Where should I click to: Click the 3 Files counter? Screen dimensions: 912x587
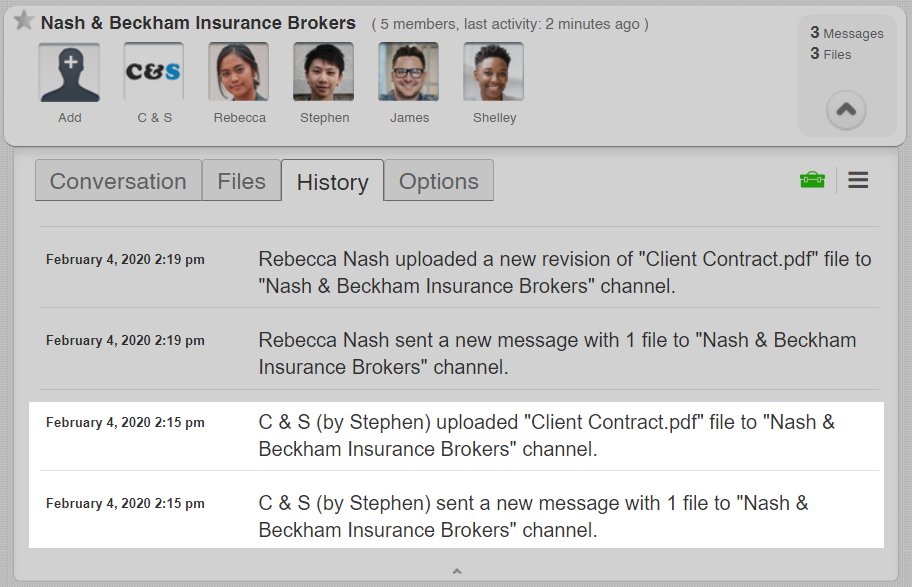tap(830, 54)
